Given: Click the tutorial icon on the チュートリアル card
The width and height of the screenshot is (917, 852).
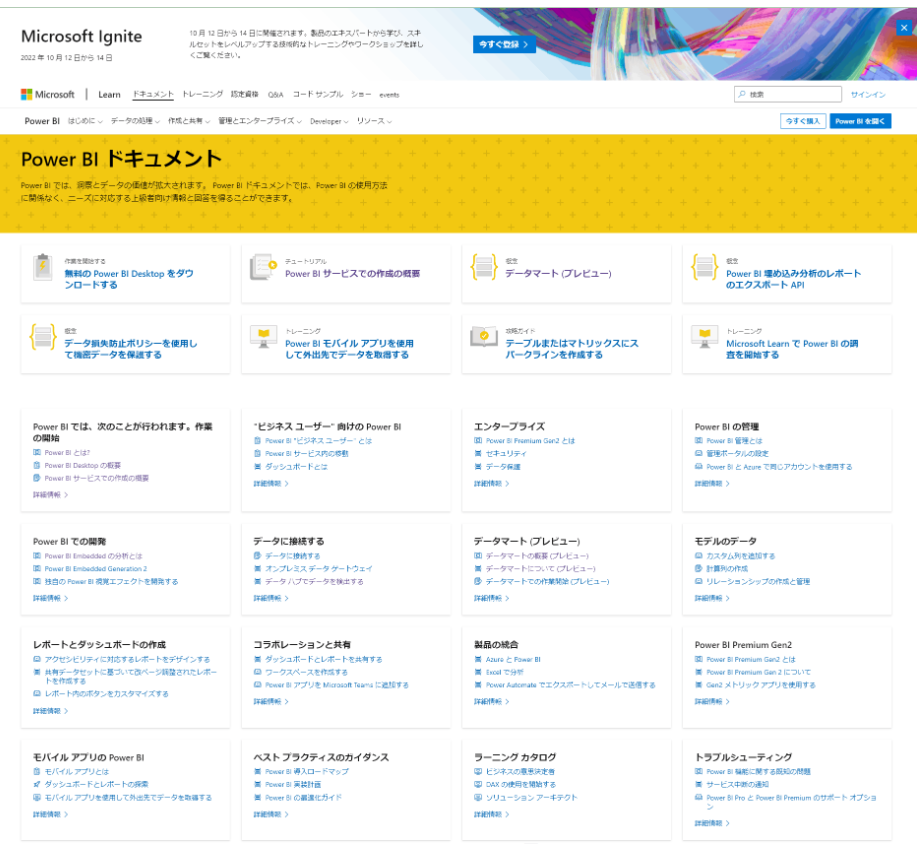Looking at the screenshot, I should (x=263, y=267).
